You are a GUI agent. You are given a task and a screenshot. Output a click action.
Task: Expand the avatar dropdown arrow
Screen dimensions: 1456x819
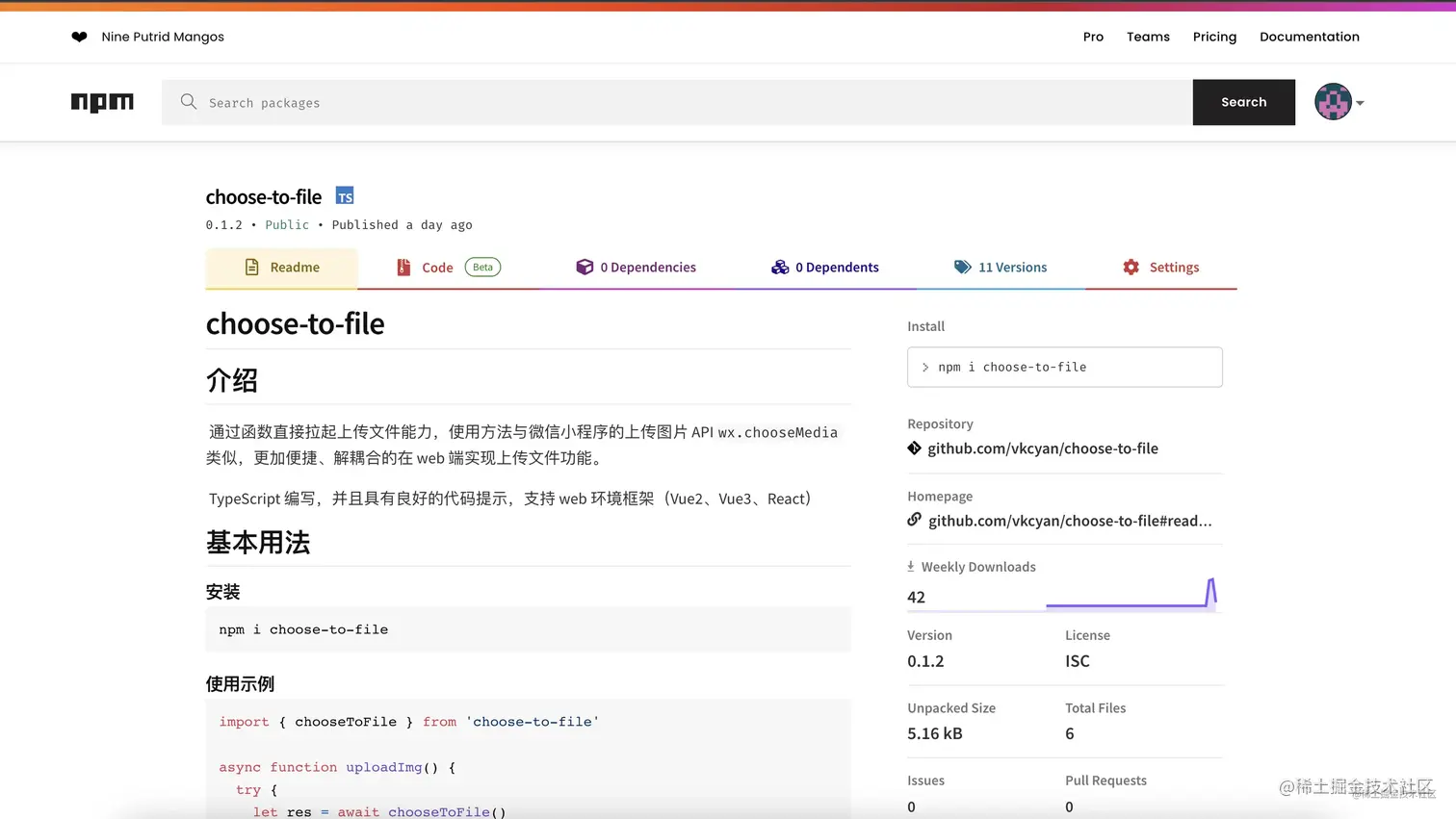click(x=1360, y=103)
